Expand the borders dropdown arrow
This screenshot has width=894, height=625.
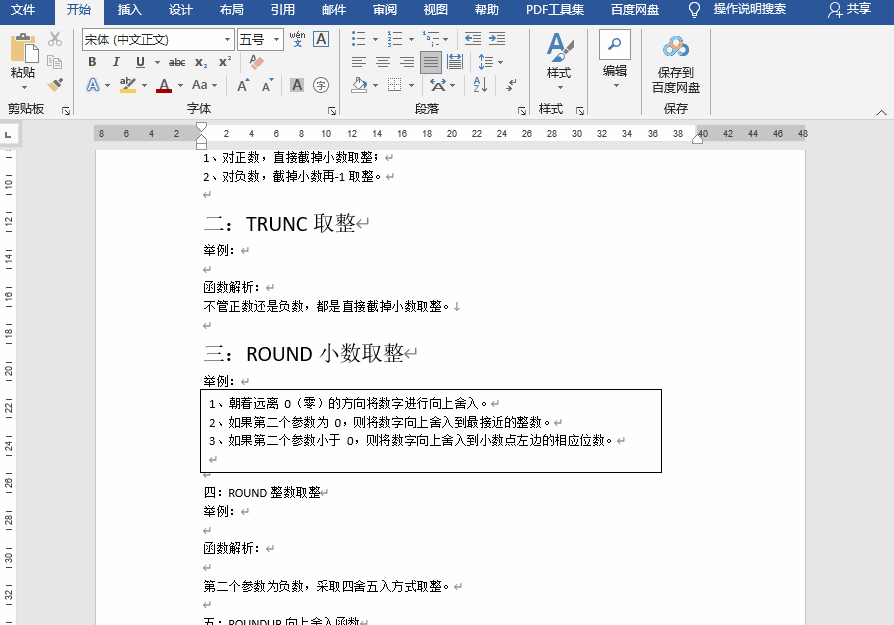(x=411, y=86)
